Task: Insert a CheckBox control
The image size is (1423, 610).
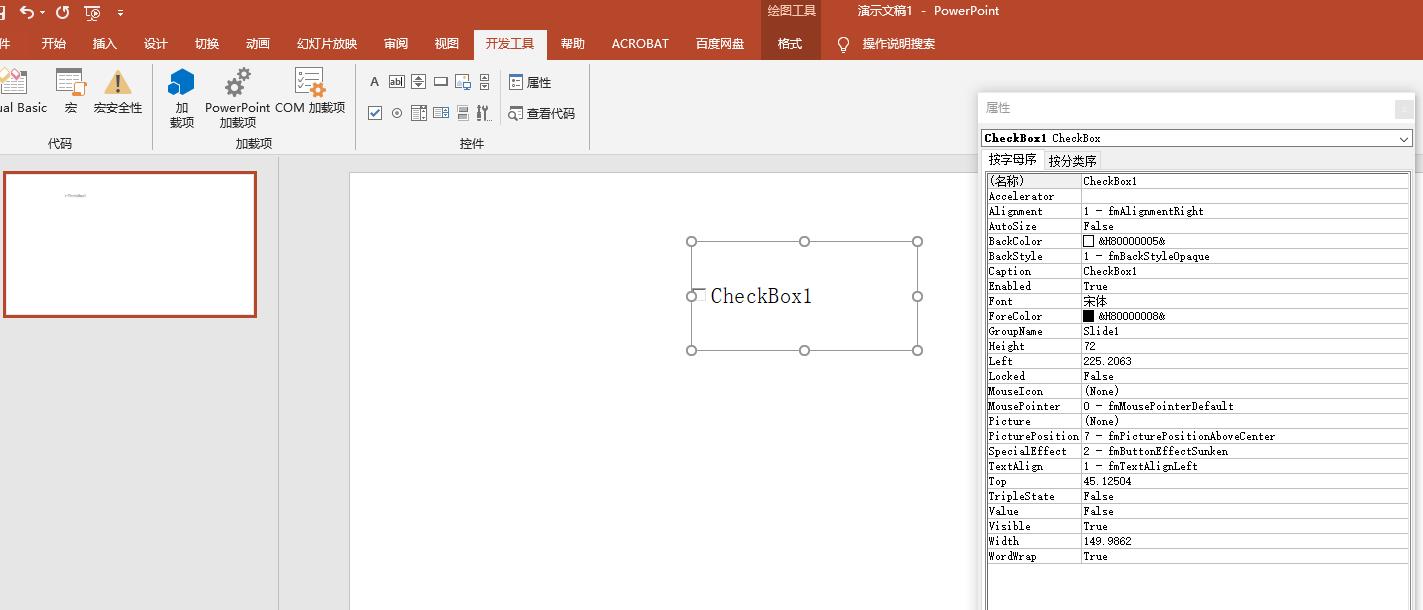Action: [x=375, y=112]
